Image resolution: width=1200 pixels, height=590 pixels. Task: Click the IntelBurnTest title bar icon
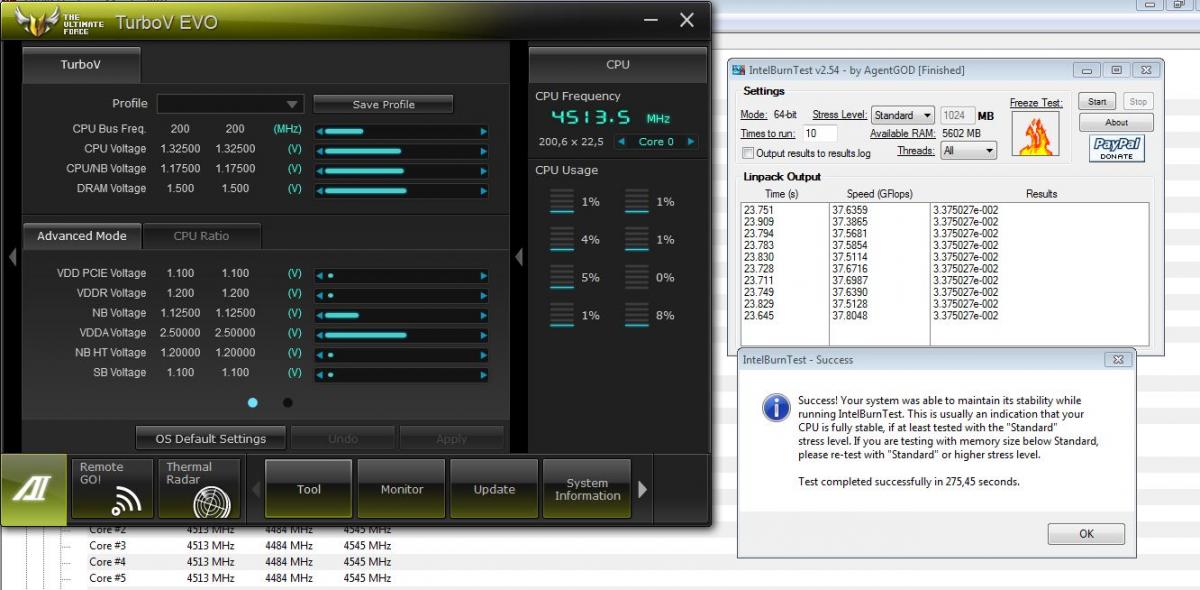[739, 70]
